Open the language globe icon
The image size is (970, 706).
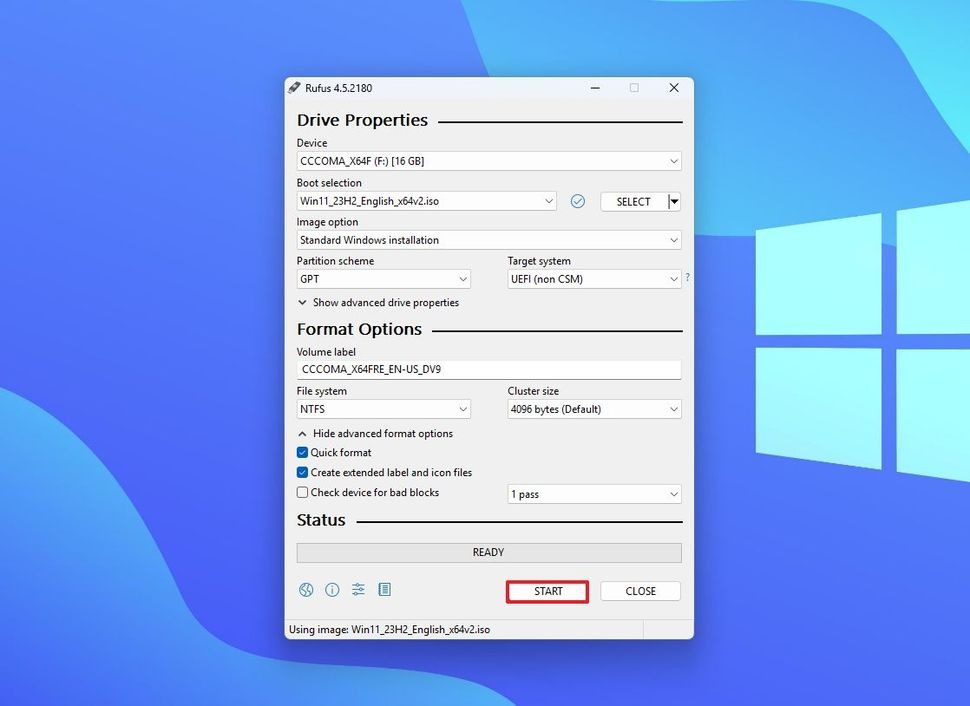pyautogui.click(x=306, y=590)
